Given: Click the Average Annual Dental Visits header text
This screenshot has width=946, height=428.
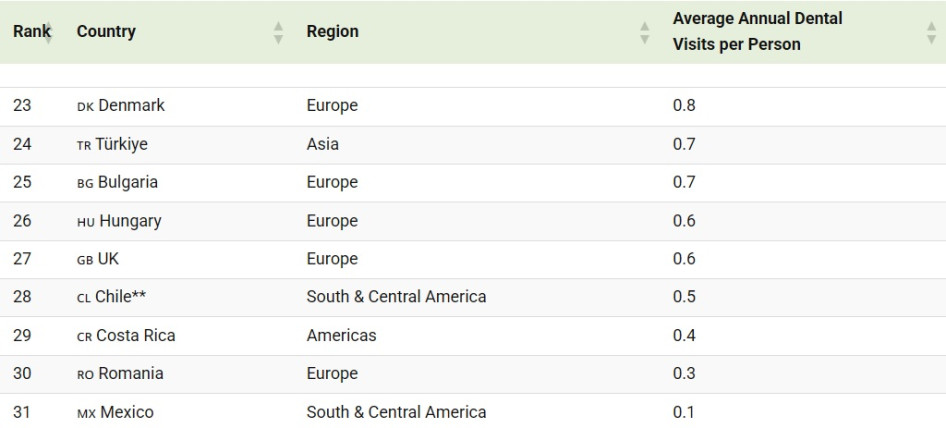Looking at the screenshot, I should (757, 31).
